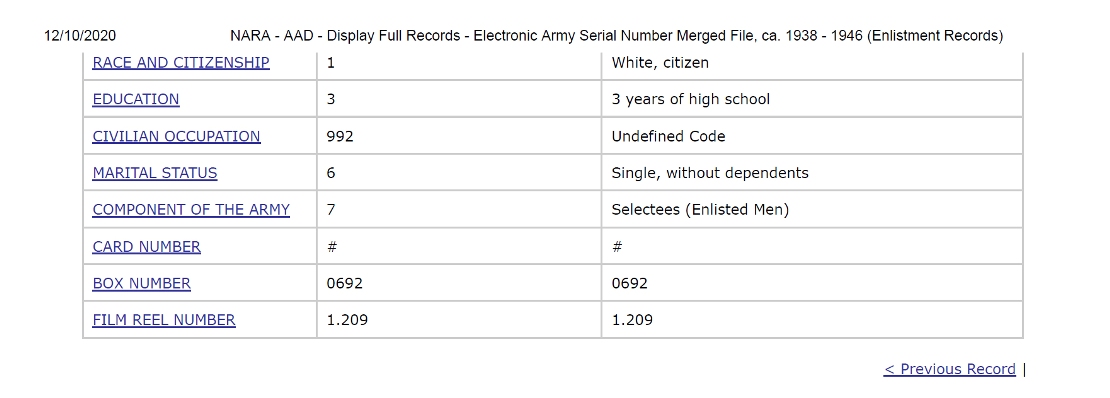This screenshot has height=398, width=1110.
Task: Go to the Previous Record
Action: pos(949,369)
